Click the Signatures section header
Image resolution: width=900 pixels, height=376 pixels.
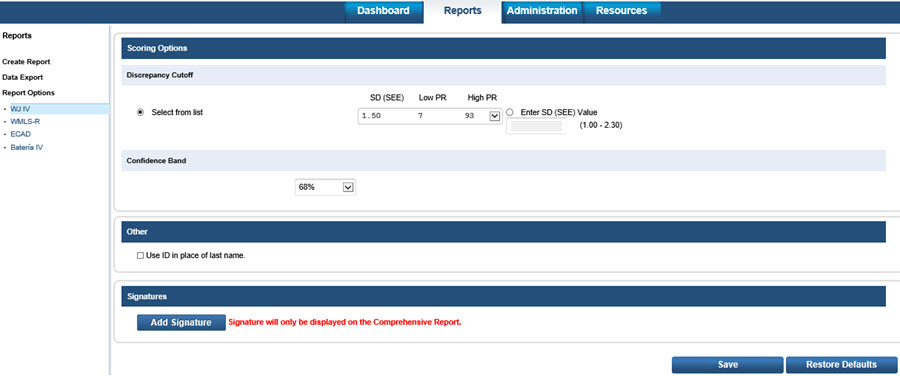[503, 297]
